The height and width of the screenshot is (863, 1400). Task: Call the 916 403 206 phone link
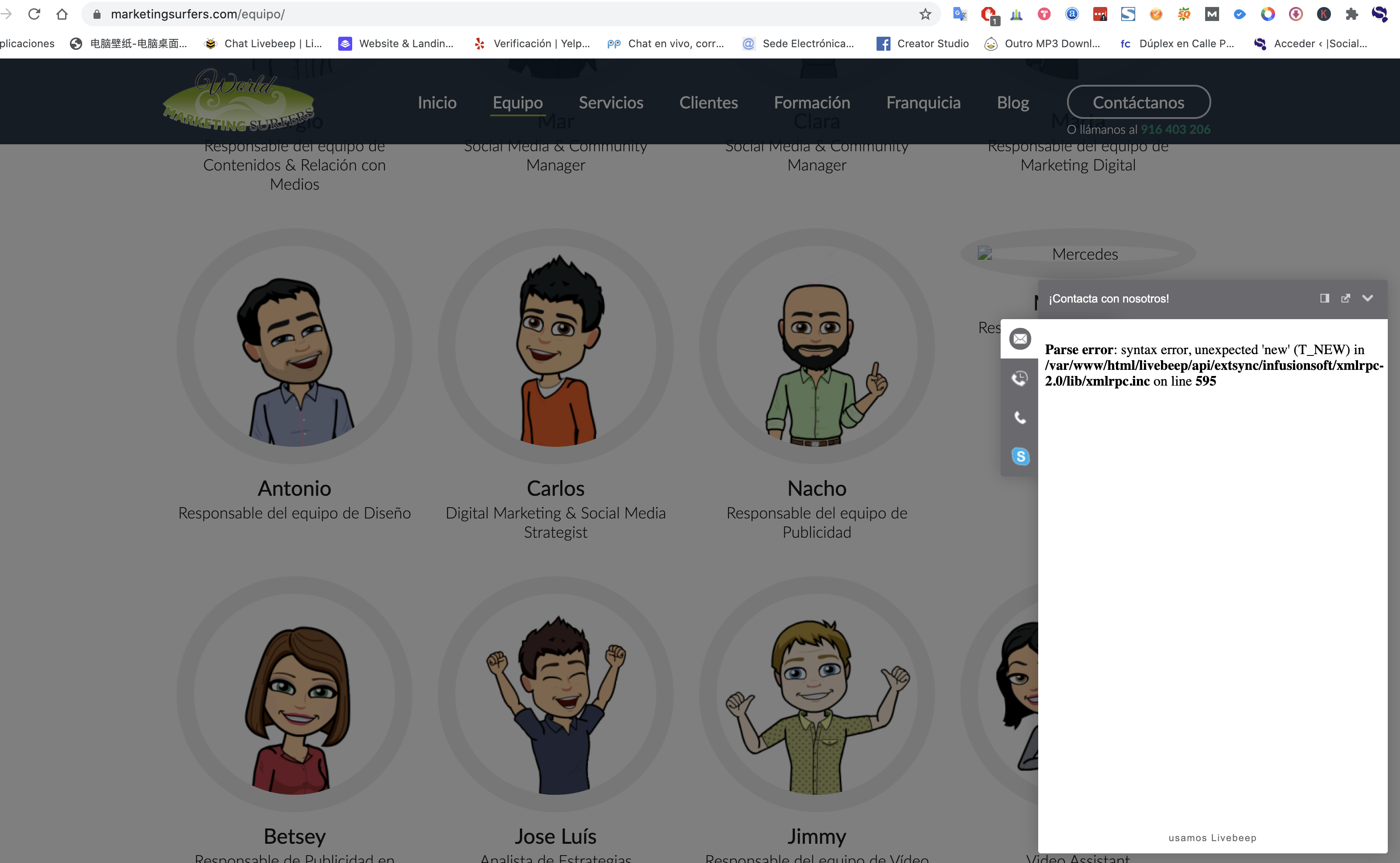(x=1175, y=129)
